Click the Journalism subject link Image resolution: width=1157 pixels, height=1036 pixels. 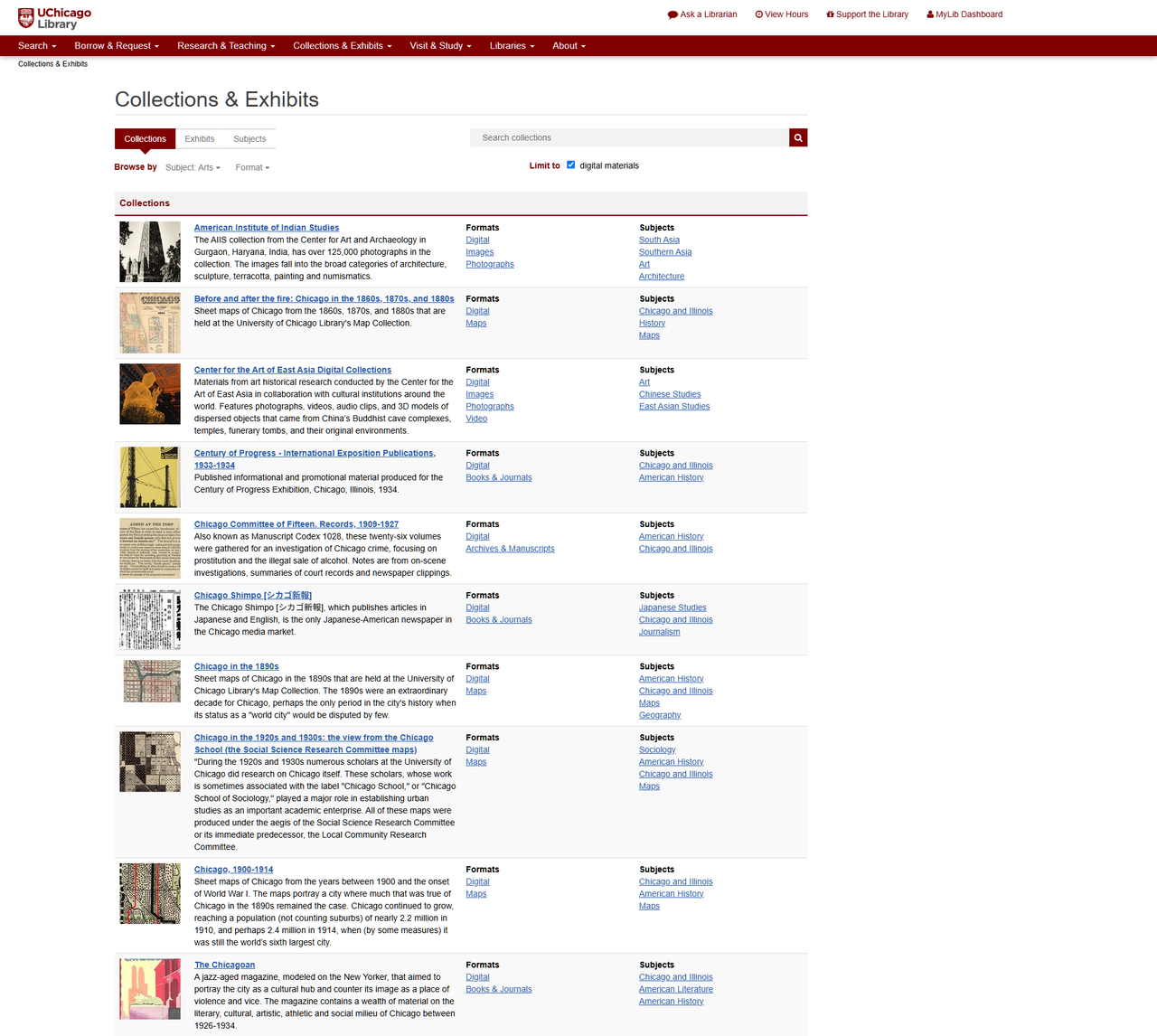(x=660, y=632)
